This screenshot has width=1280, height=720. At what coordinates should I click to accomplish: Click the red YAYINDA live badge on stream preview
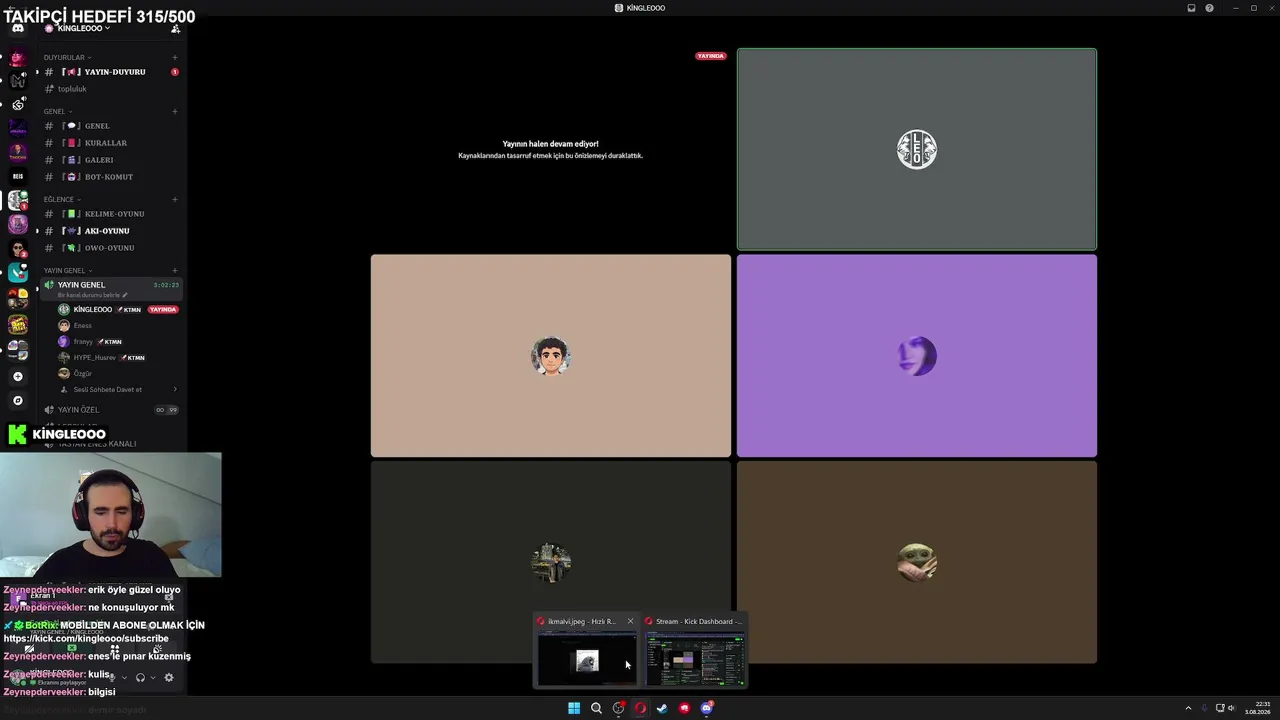(x=710, y=56)
